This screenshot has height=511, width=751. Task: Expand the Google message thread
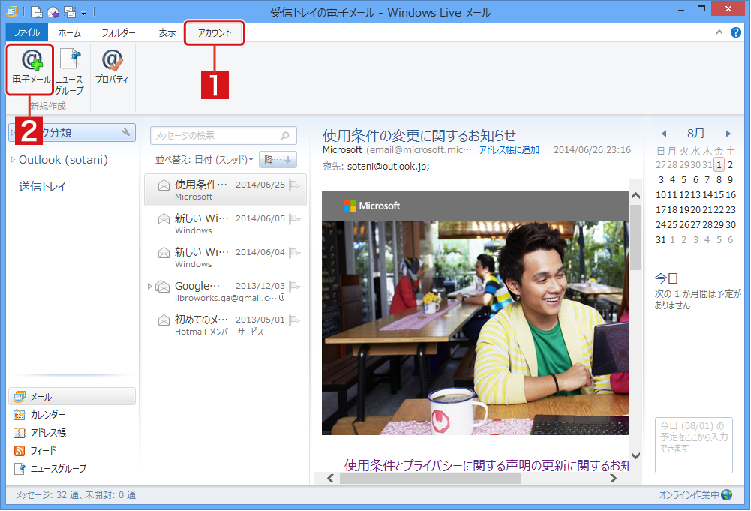click(151, 287)
